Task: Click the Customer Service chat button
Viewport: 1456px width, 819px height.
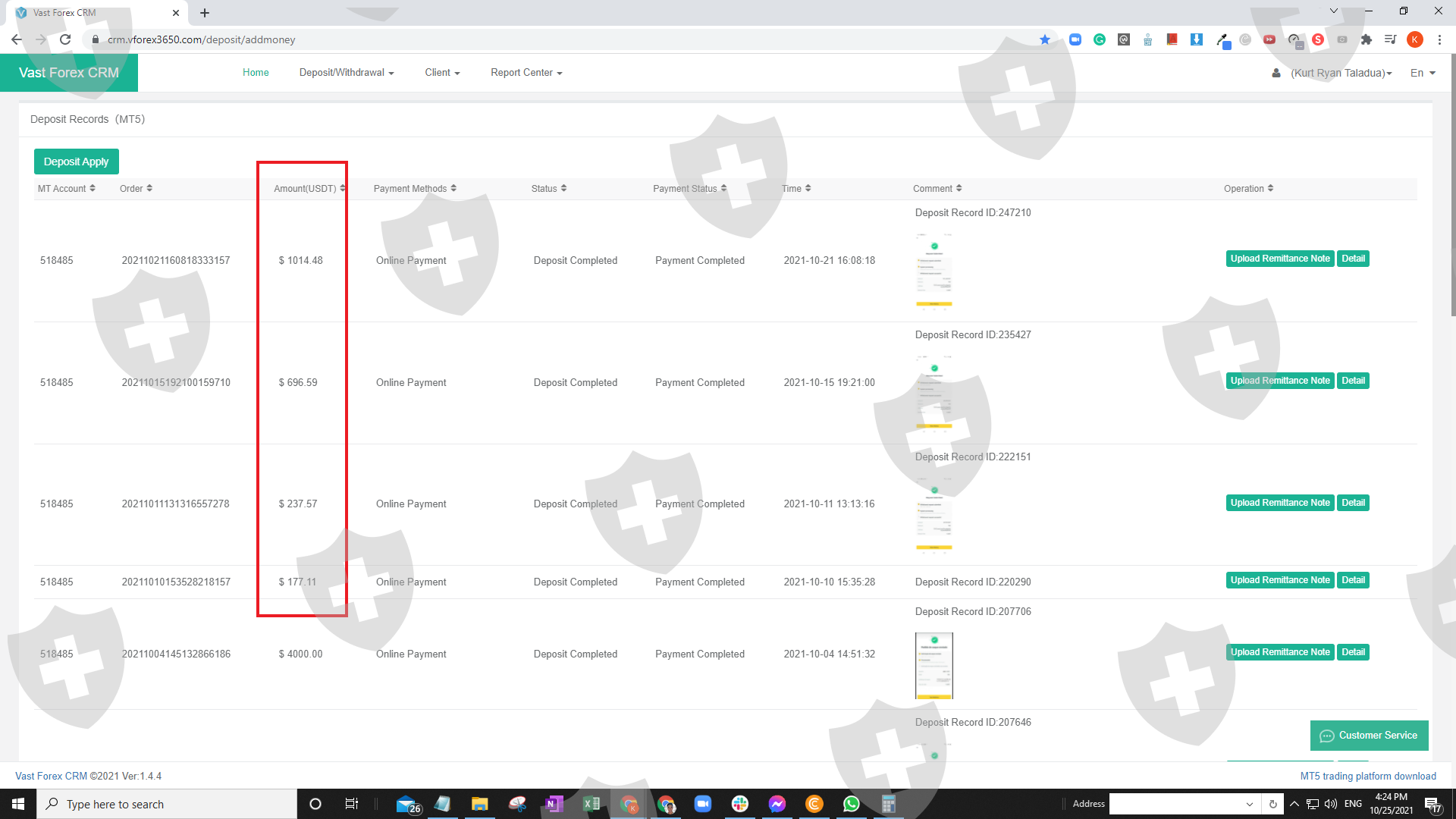Action: (x=1369, y=736)
